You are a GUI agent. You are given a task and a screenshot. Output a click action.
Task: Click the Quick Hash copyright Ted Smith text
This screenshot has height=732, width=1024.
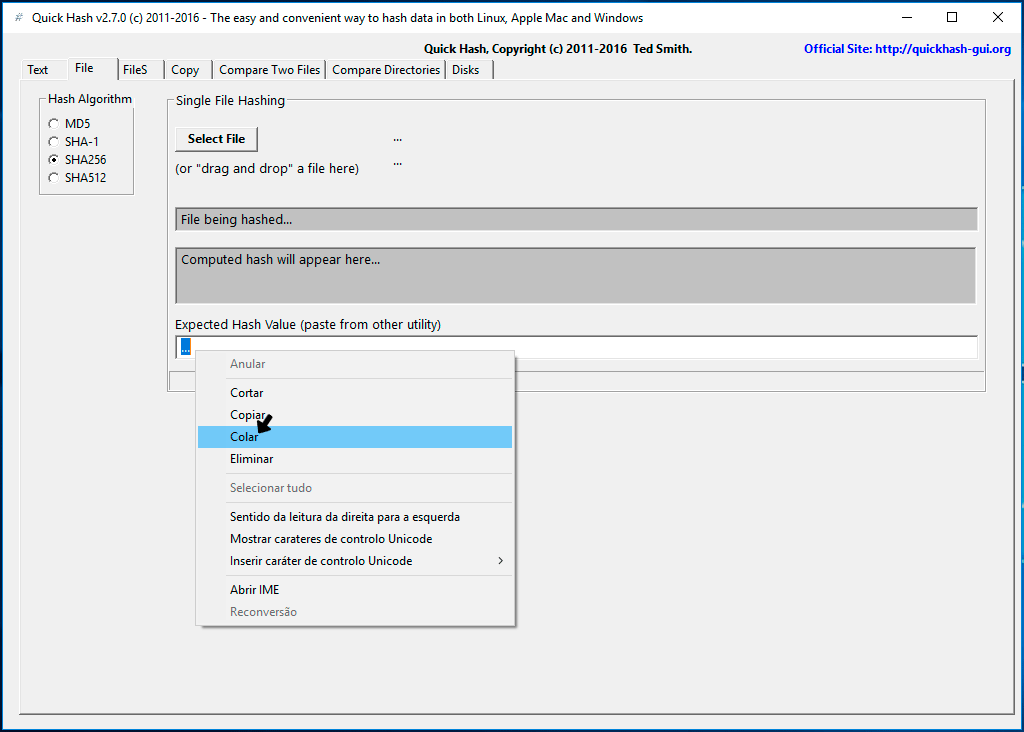point(558,49)
